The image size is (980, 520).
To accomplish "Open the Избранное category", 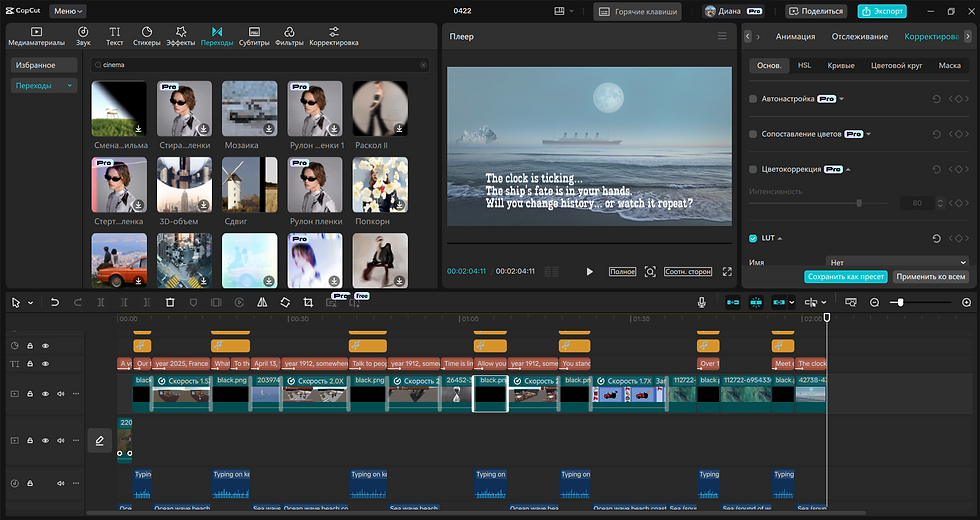I will click(44, 65).
